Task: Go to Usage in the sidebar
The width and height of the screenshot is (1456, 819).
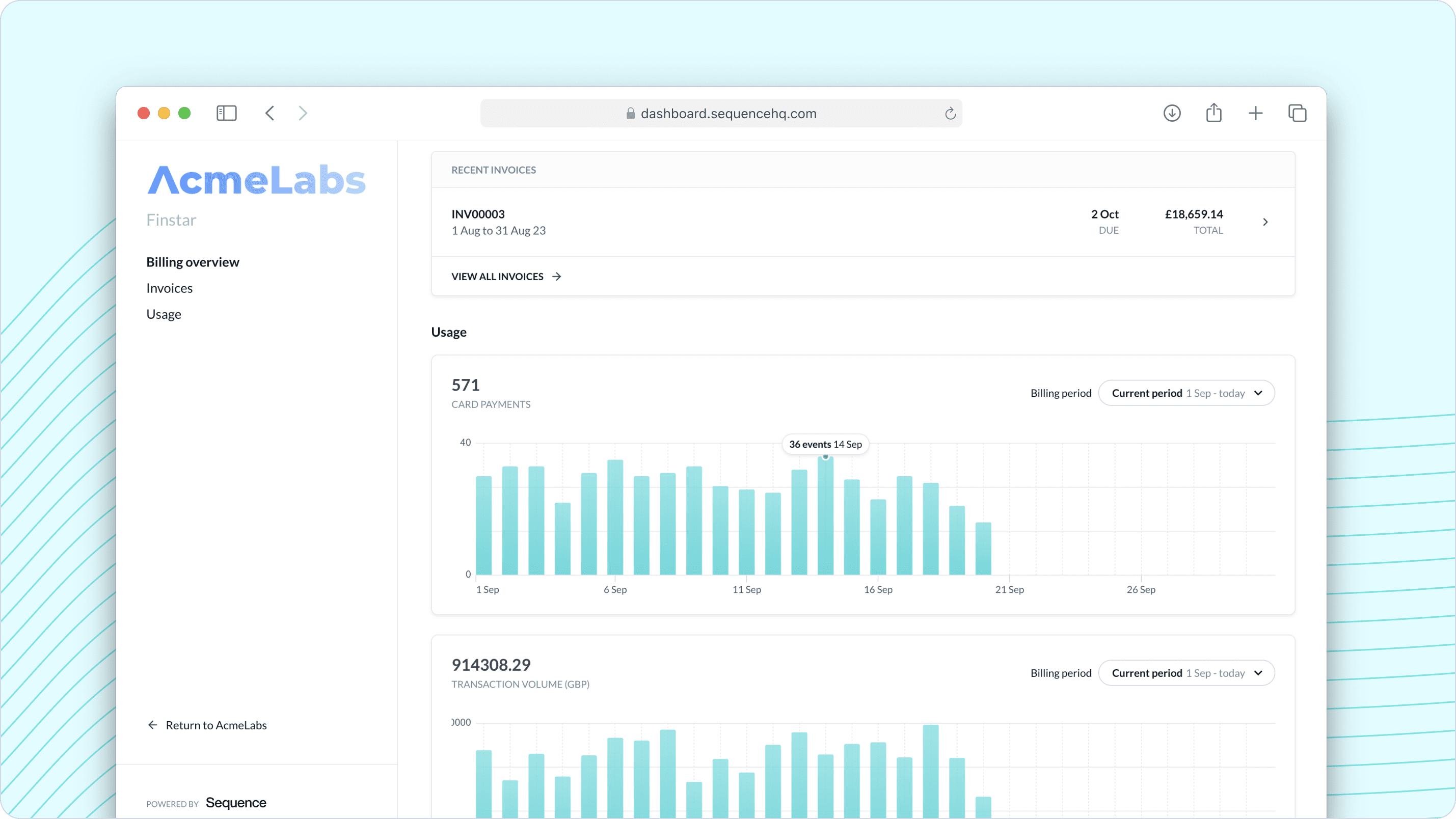Action: click(x=164, y=314)
